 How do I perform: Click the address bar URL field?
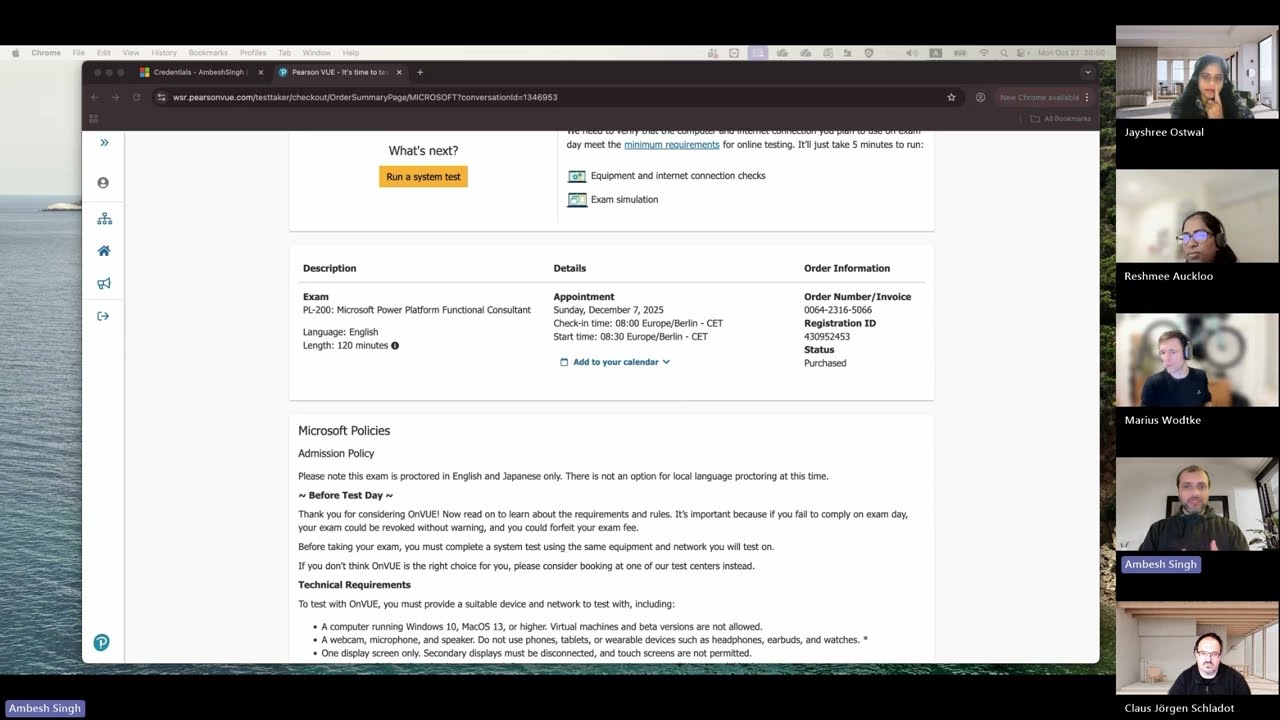pyautogui.click(x=557, y=97)
